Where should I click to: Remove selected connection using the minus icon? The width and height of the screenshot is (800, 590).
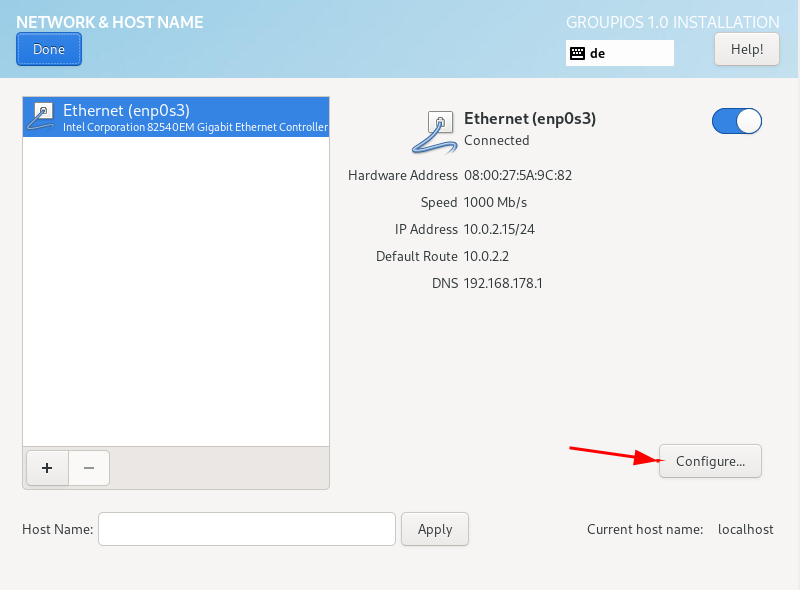88,468
